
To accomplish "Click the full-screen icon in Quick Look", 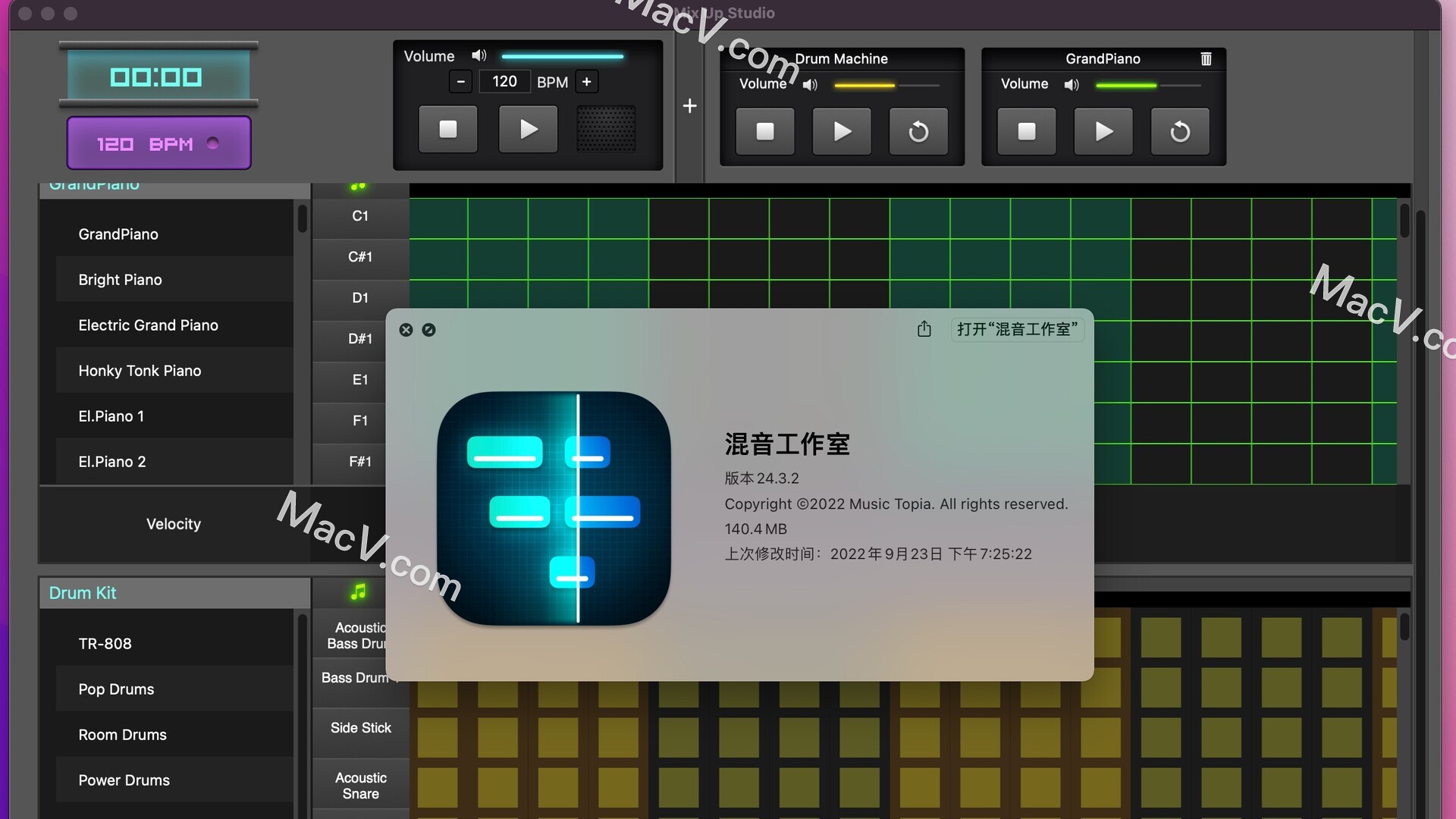I will click(429, 330).
